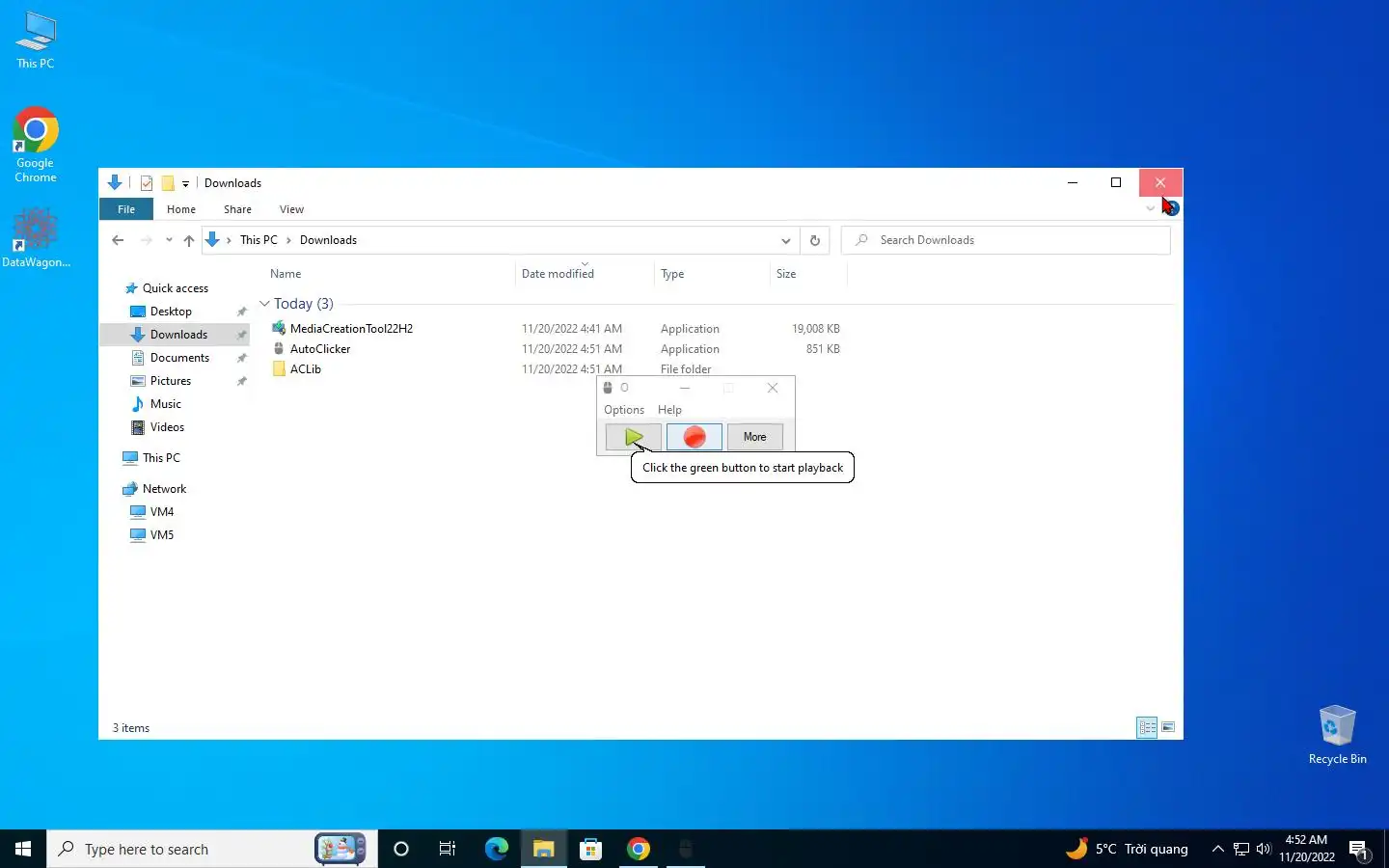Open Pictures in the navigation pane

pyautogui.click(x=171, y=381)
